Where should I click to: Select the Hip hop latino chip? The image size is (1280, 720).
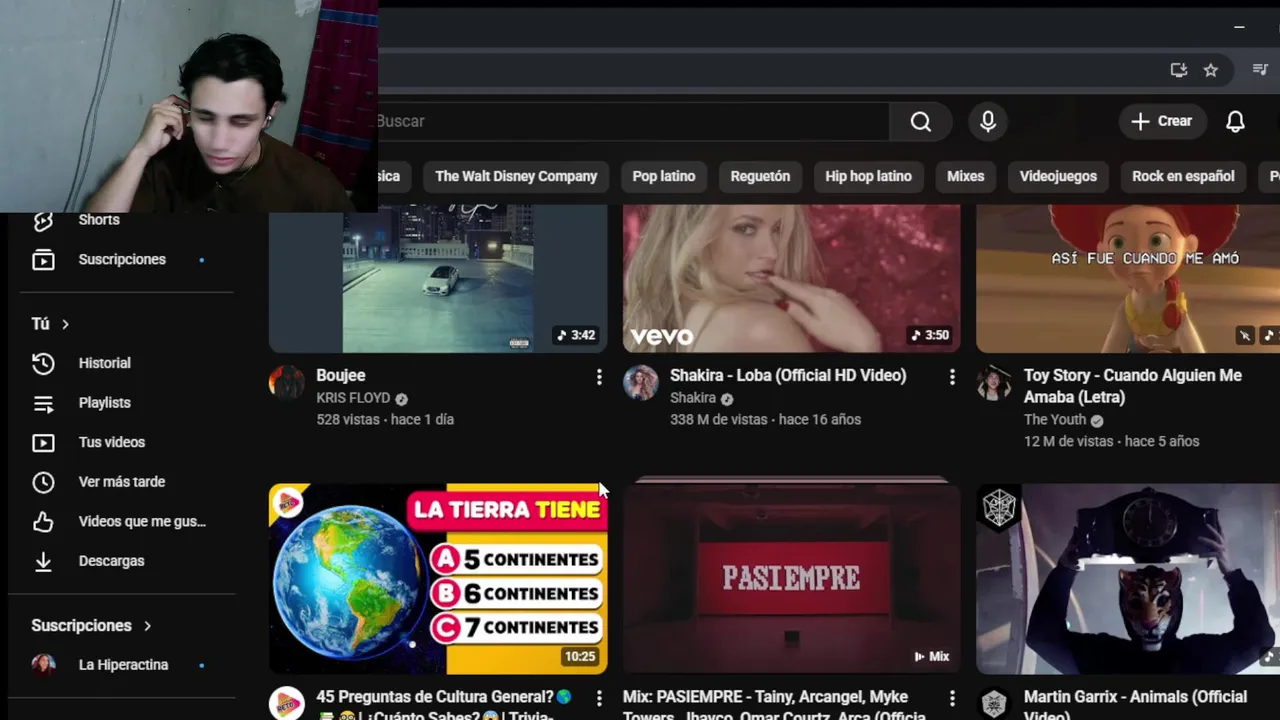click(x=868, y=176)
